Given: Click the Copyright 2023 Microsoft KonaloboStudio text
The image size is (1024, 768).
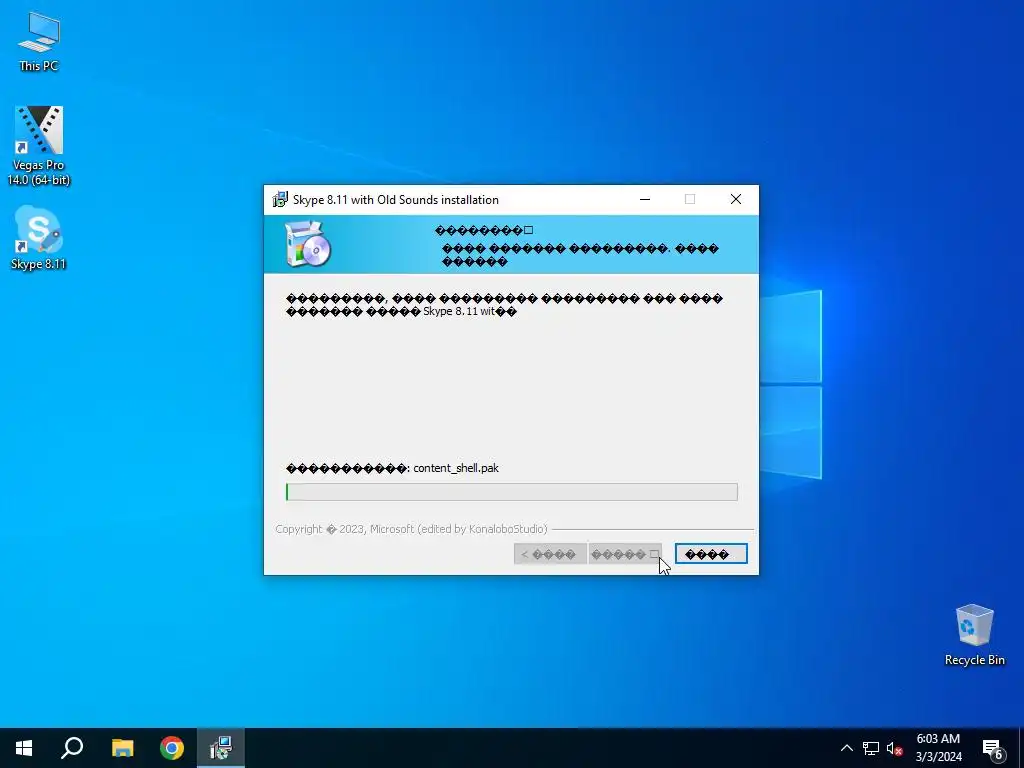Looking at the screenshot, I should (x=411, y=529).
